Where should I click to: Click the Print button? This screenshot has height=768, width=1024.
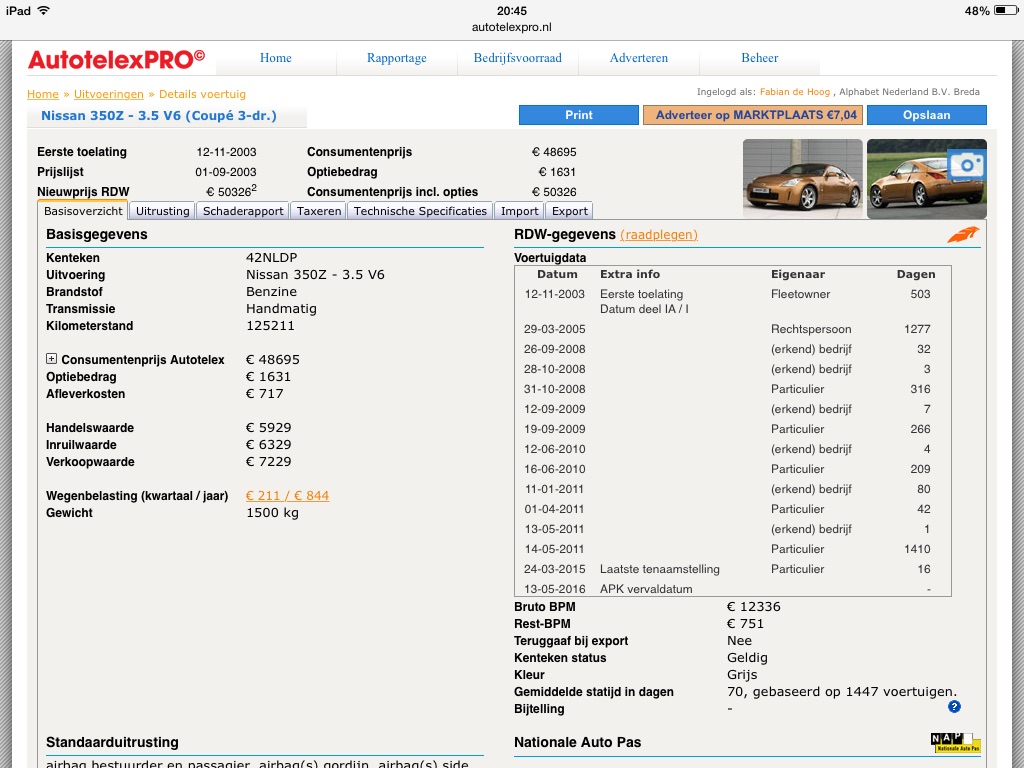[x=579, y=115]
